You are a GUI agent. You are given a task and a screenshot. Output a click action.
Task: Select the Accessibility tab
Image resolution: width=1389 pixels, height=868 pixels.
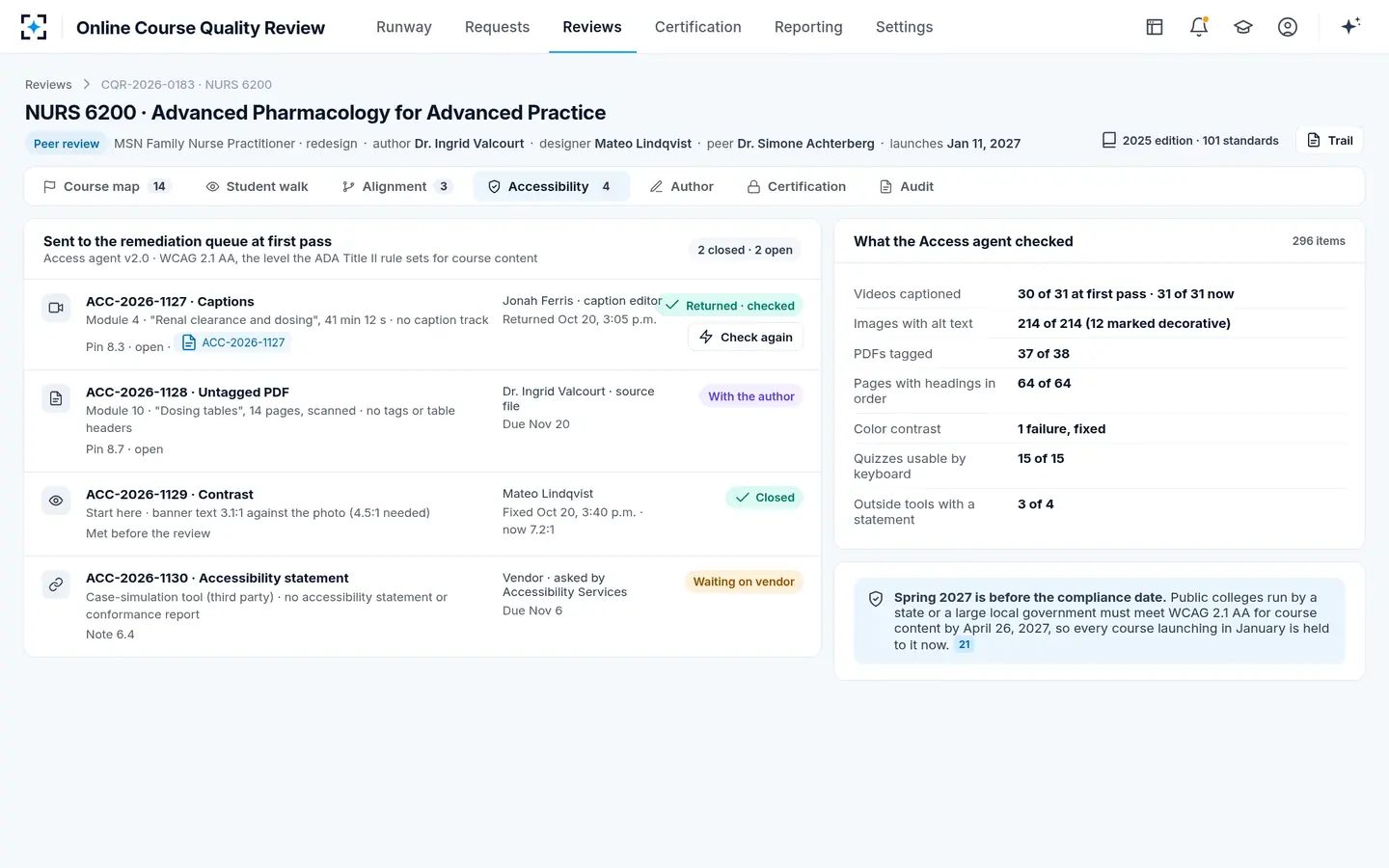[x=551, y=186]
